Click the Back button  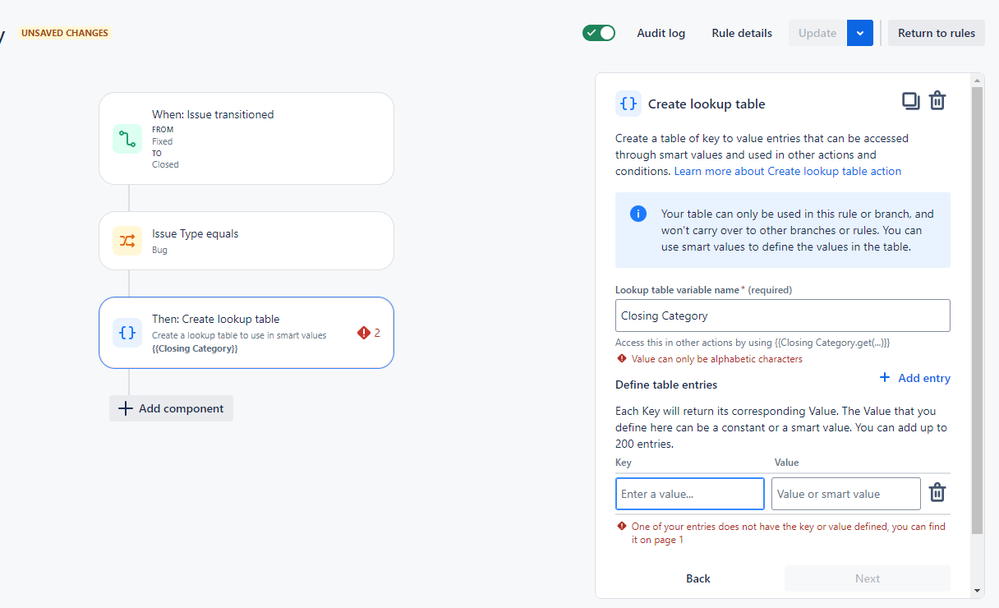698,578
